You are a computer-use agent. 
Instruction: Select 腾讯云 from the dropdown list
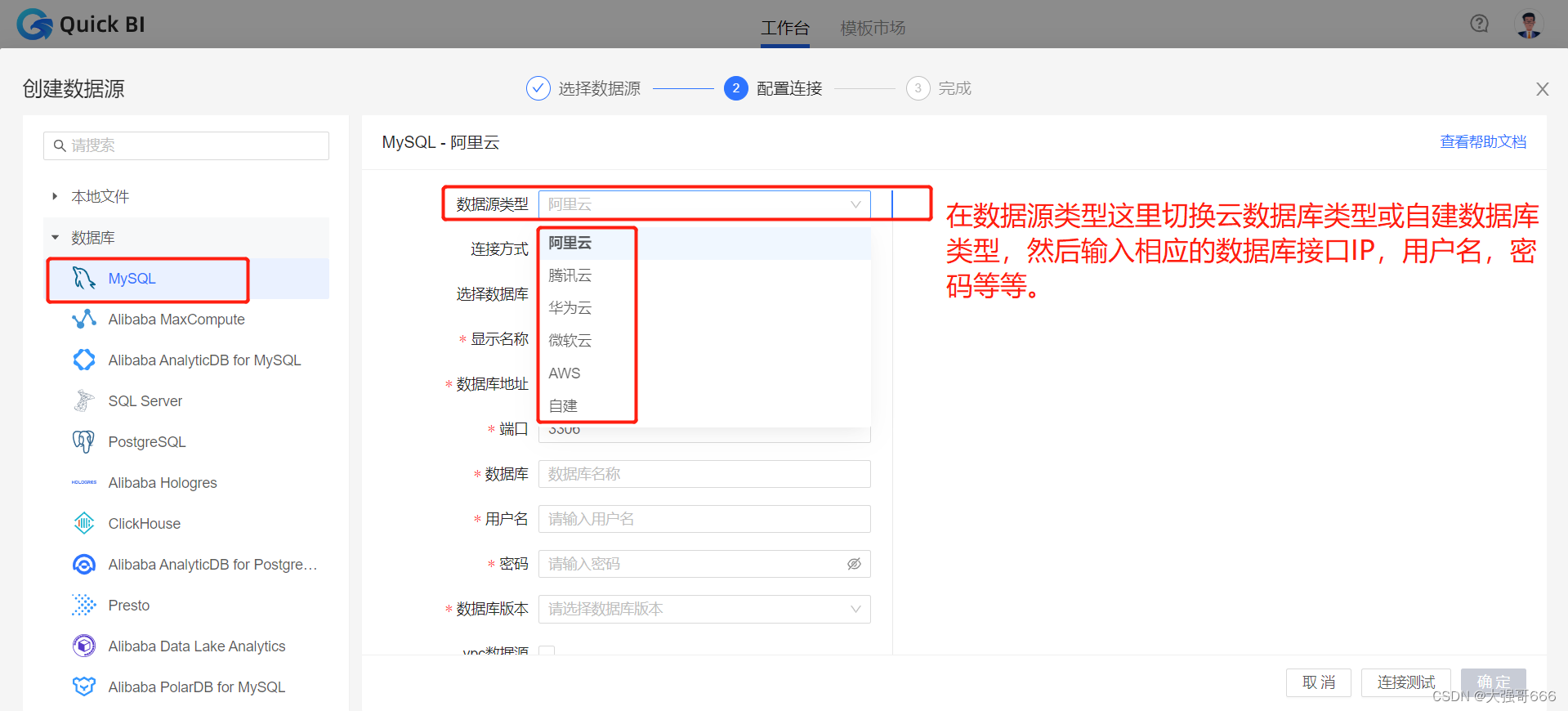tap(704, 276)
